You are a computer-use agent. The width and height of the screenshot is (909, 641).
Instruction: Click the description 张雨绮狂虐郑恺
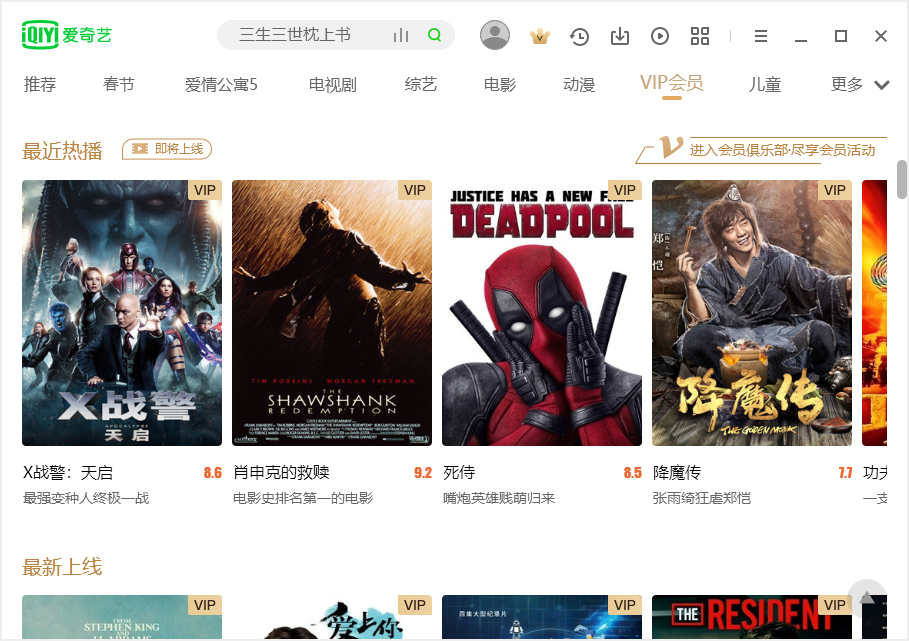[x=701, y=498]
